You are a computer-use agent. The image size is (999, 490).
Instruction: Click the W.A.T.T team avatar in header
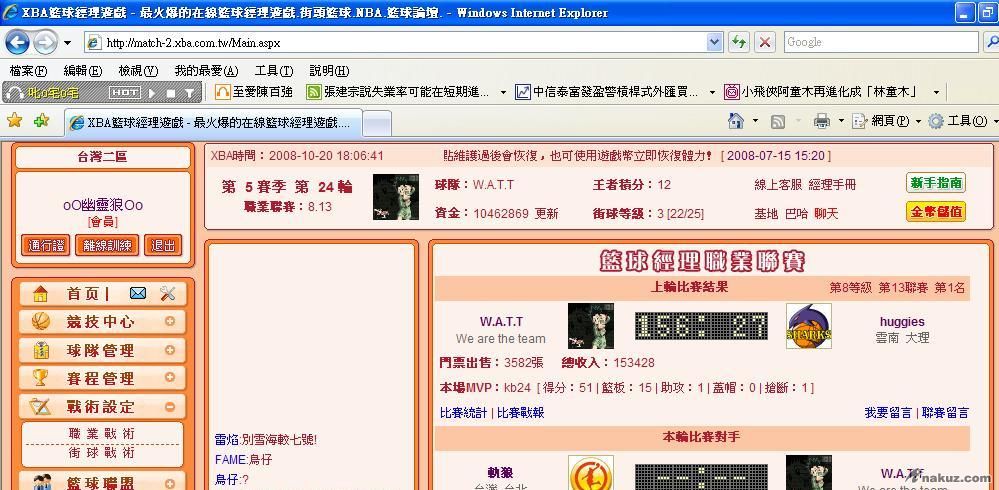point(396,197)
